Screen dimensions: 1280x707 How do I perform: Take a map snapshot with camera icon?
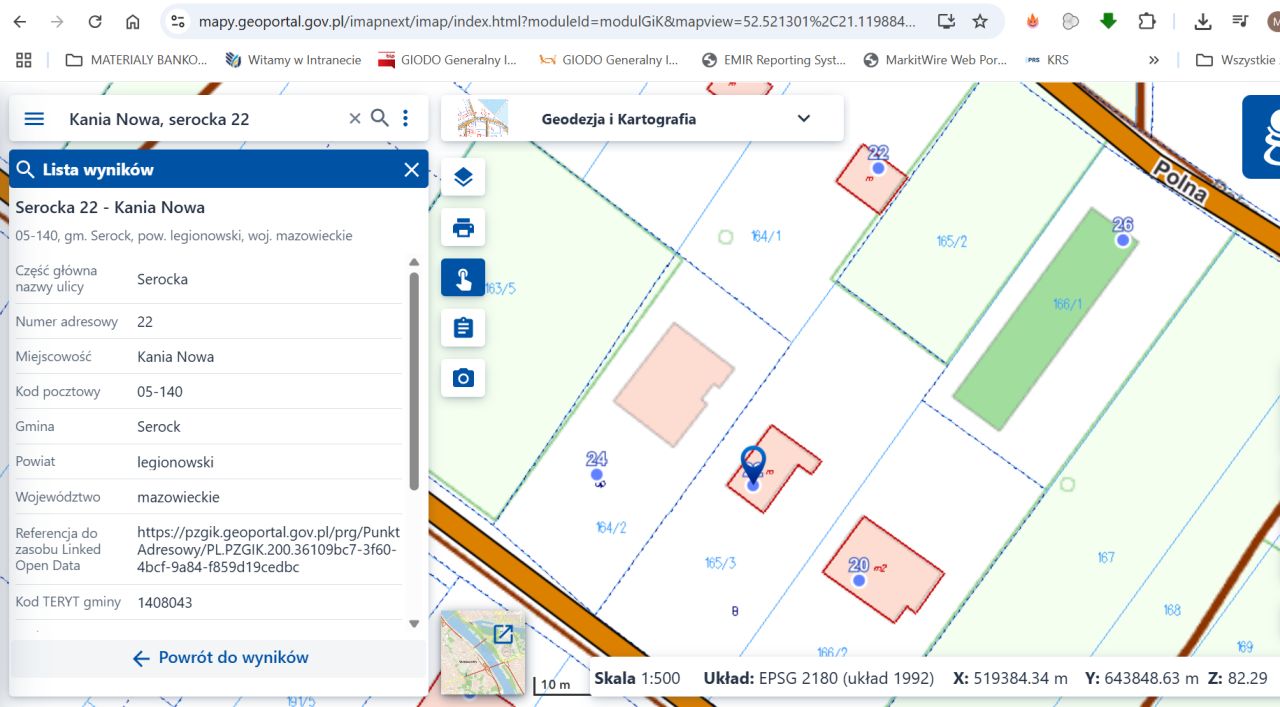pos(463,378)
